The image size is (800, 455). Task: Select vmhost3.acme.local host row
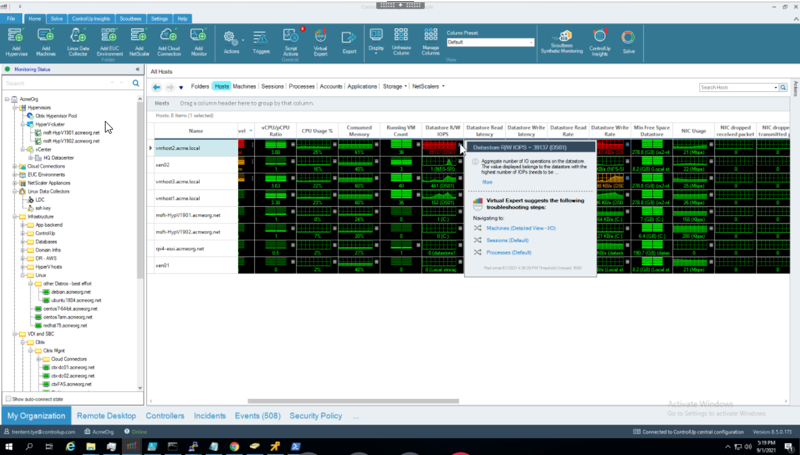(x=196, y=182)
